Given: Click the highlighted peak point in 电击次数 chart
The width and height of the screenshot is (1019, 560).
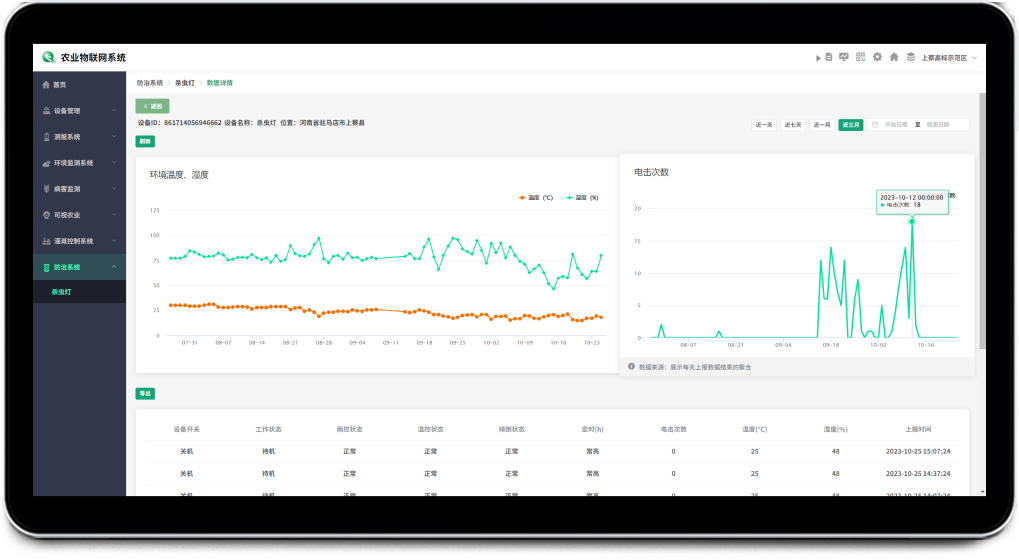Looking at the screenshot, I should 912,222.
